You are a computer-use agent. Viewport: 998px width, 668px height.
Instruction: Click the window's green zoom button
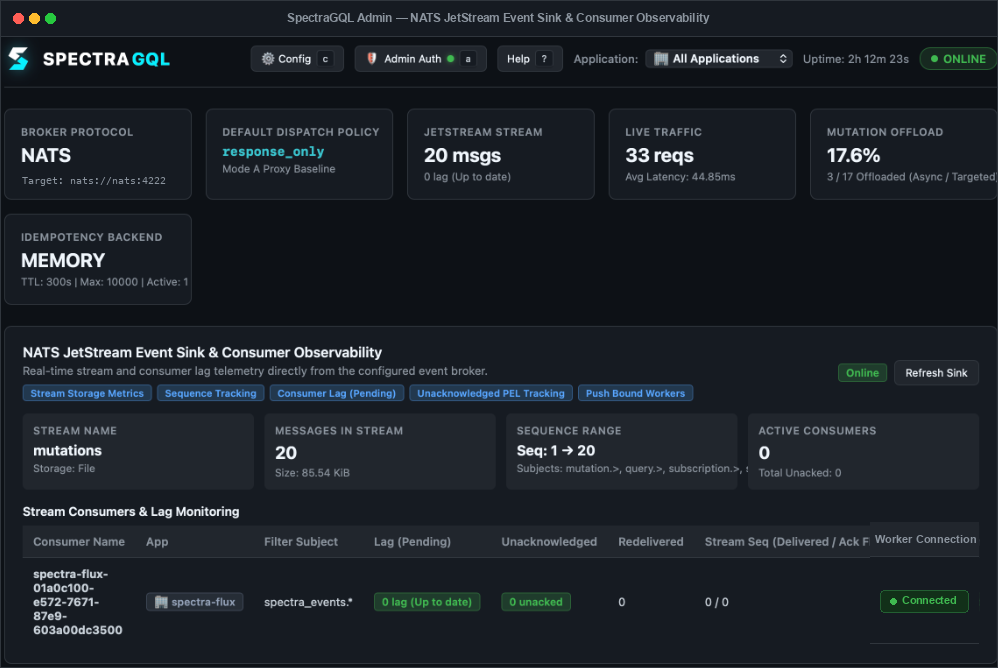click(51, 18)
